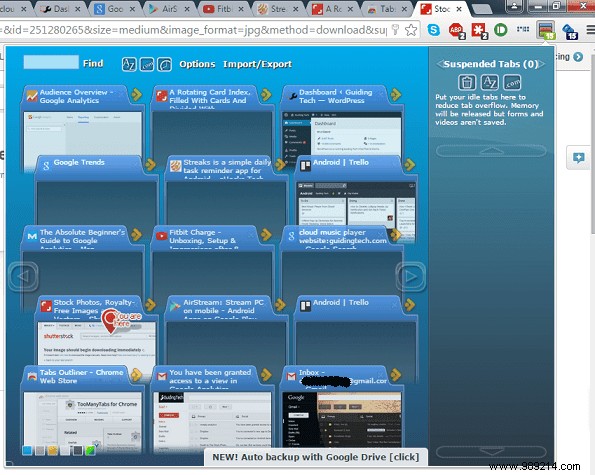Click the new tab button in tab strip
The image size is (595, 475).
(x=482, y=9)
